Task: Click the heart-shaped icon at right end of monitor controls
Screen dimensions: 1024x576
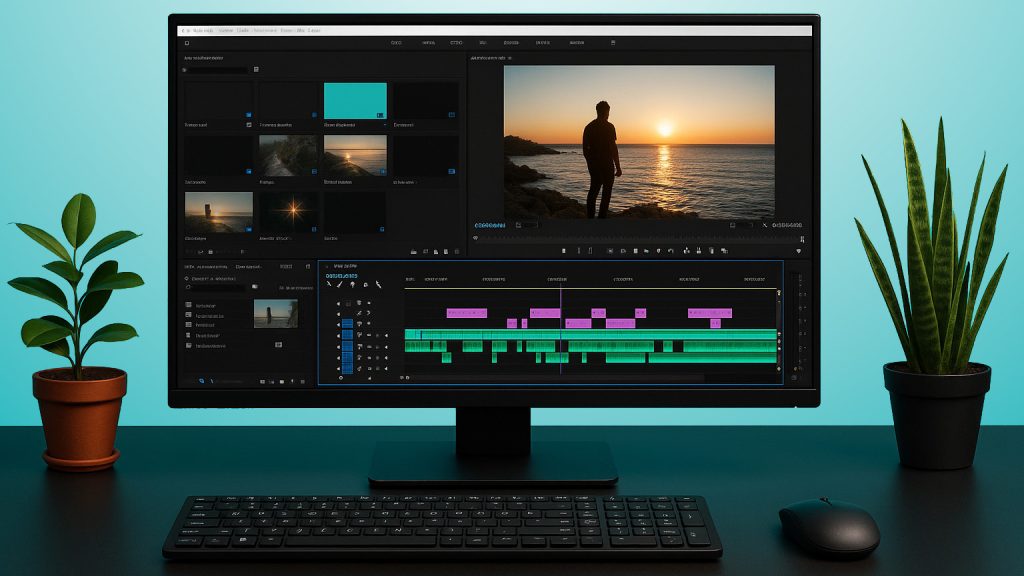Action: click(x=798, y=251)
